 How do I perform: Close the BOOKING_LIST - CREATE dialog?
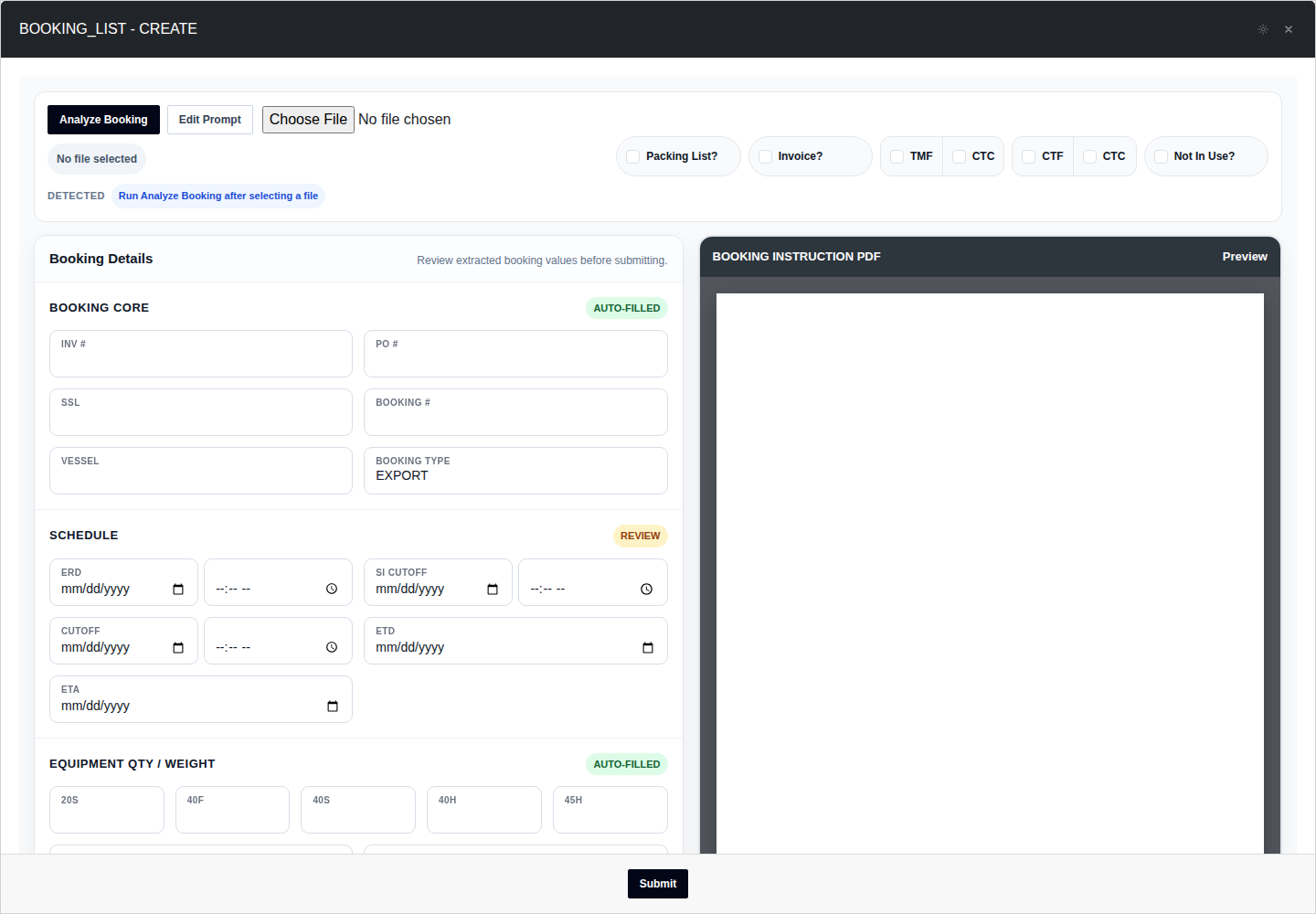pyautogui.click(x=1289, y=29)
